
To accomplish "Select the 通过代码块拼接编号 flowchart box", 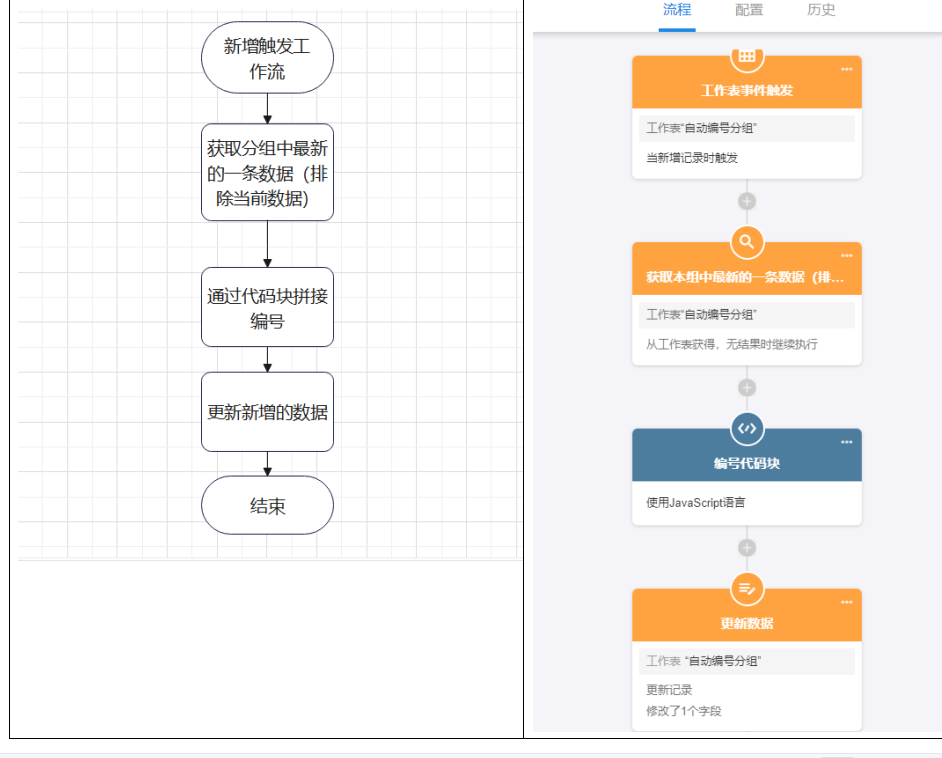I will point(267,307).
